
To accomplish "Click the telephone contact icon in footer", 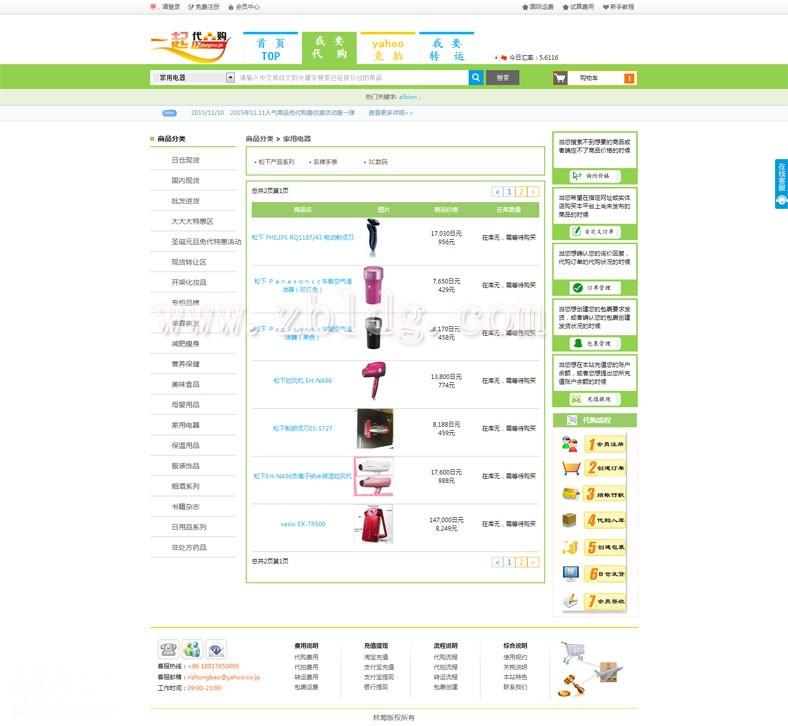I will tap(167, 649).
